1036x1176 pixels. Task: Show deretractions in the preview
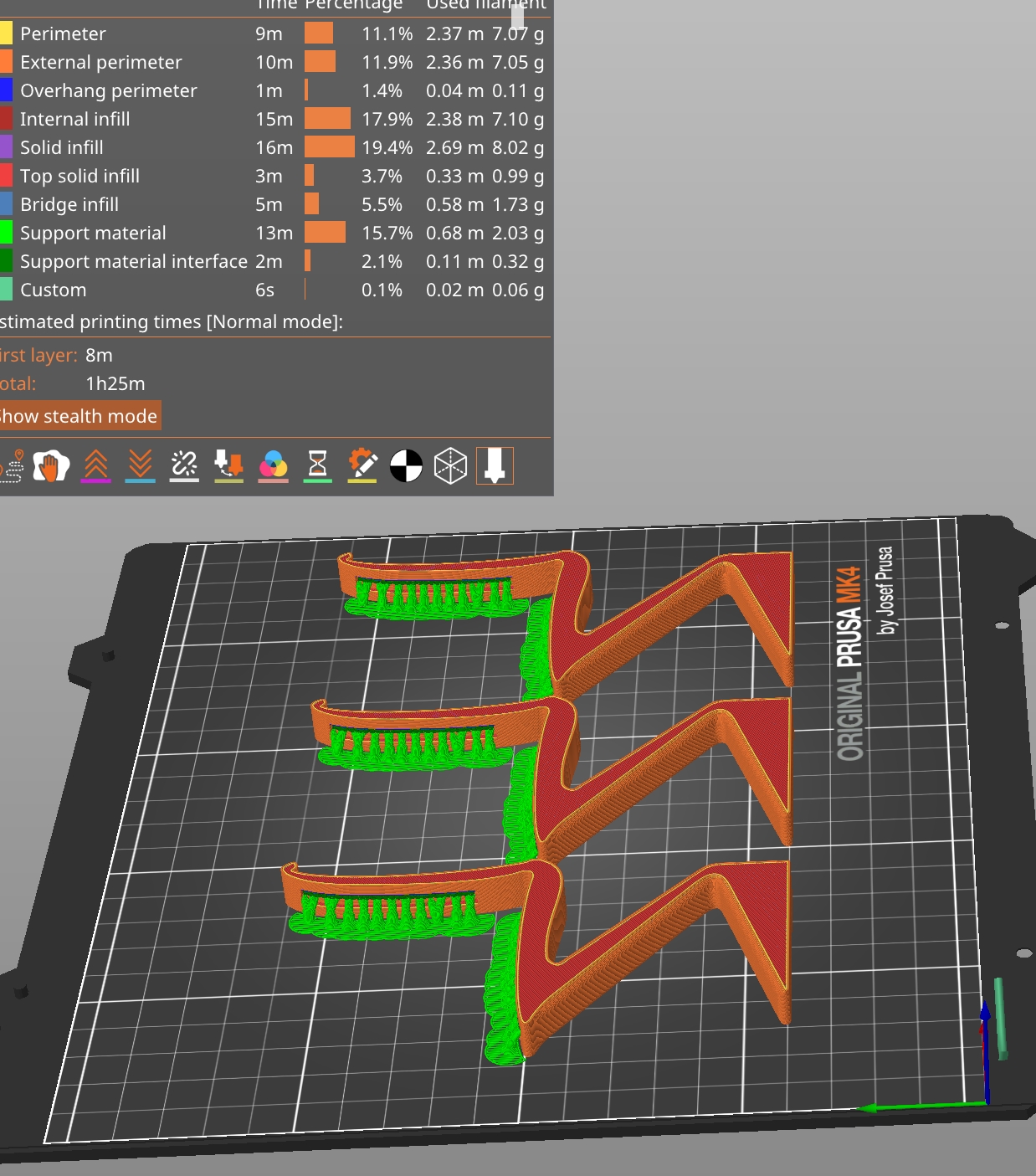coord(140,466)
